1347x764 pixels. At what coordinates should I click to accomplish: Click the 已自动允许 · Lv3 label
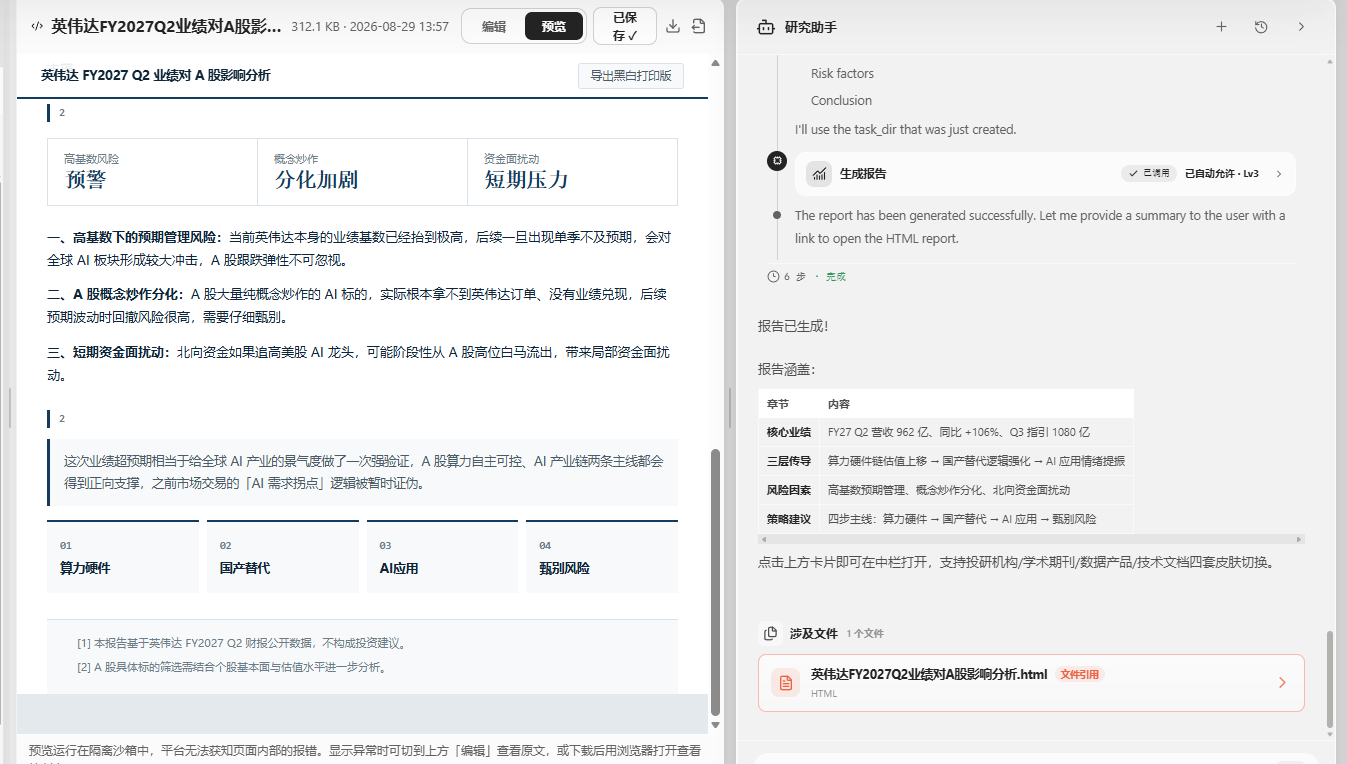tap(1222, 174)
